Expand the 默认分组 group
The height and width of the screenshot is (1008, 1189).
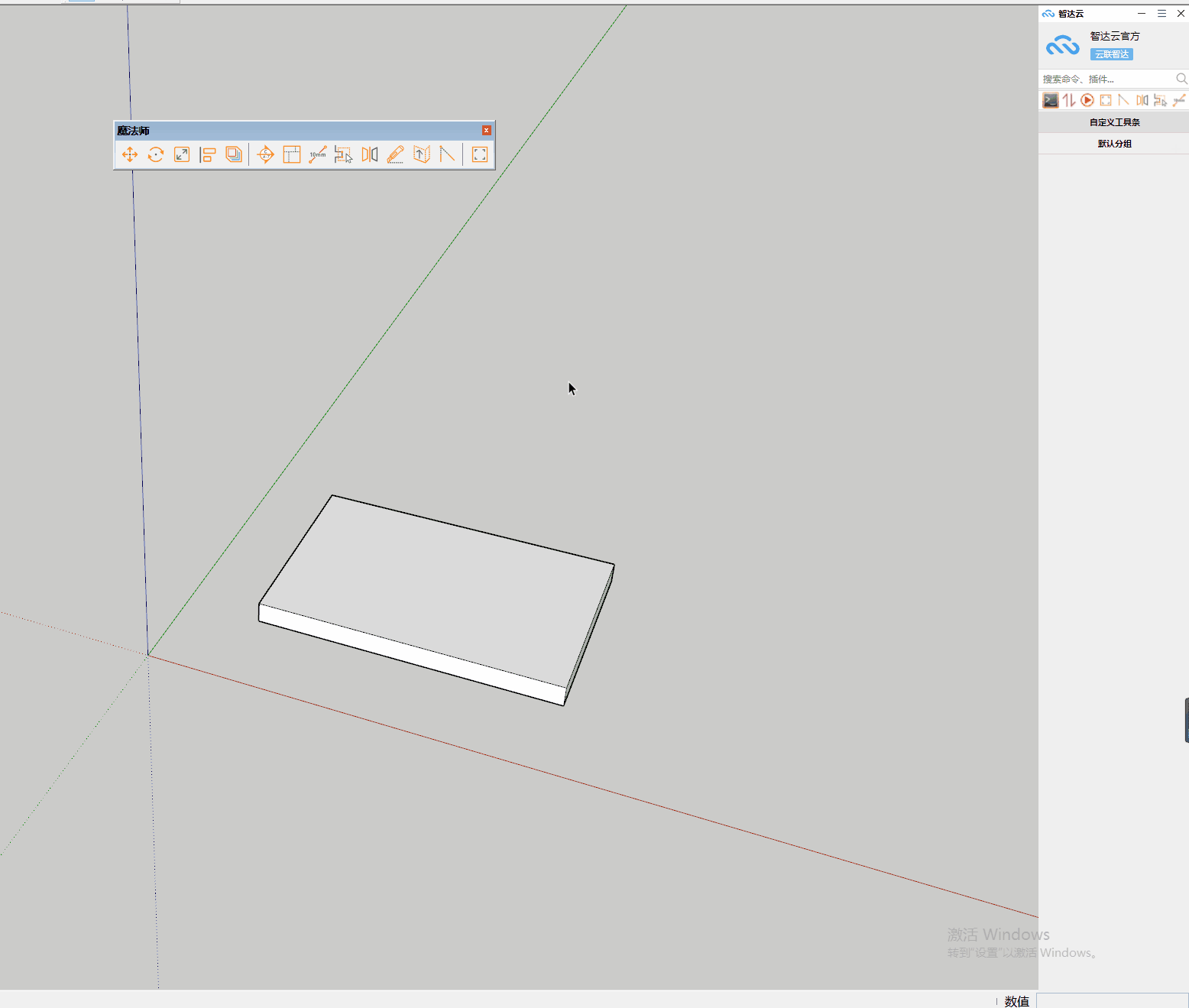tap(1113, 144)
